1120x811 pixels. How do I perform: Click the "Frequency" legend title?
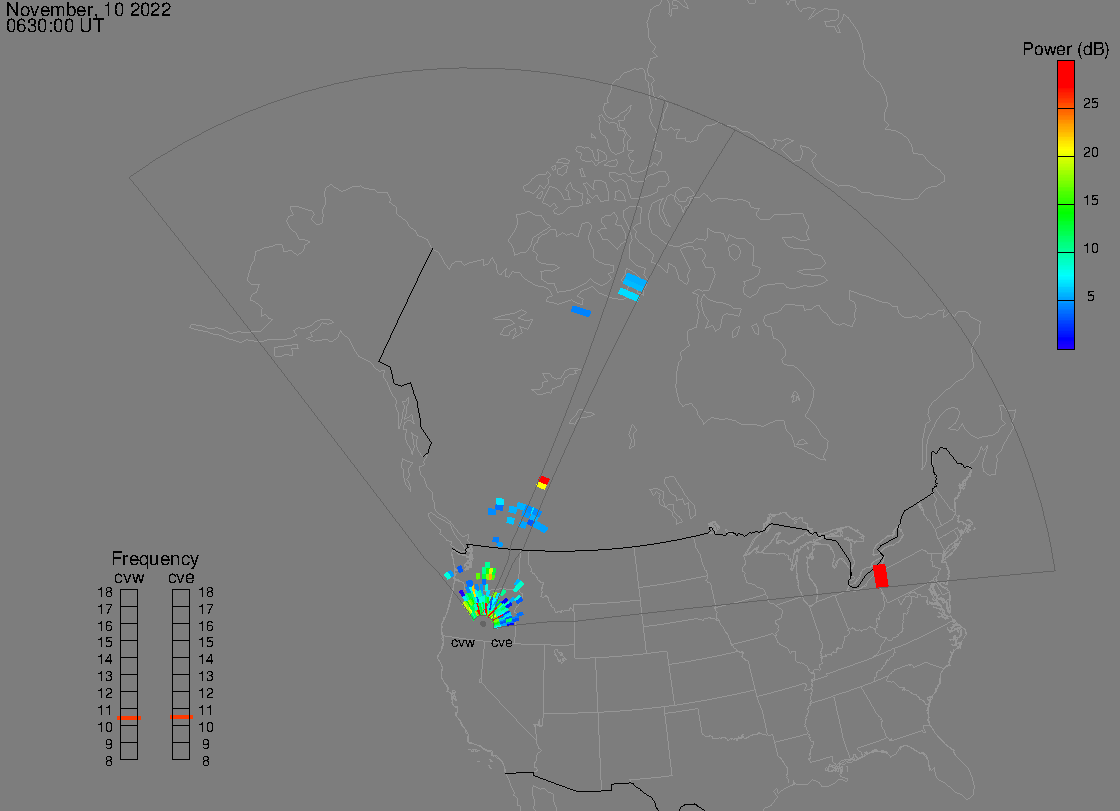point(155,559)
